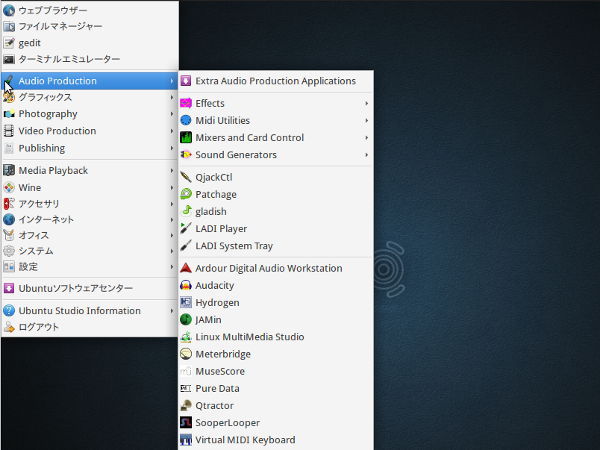
Task: Click the Virtual MIDI Keyboard icon
Action: click(x=186, y=440)
